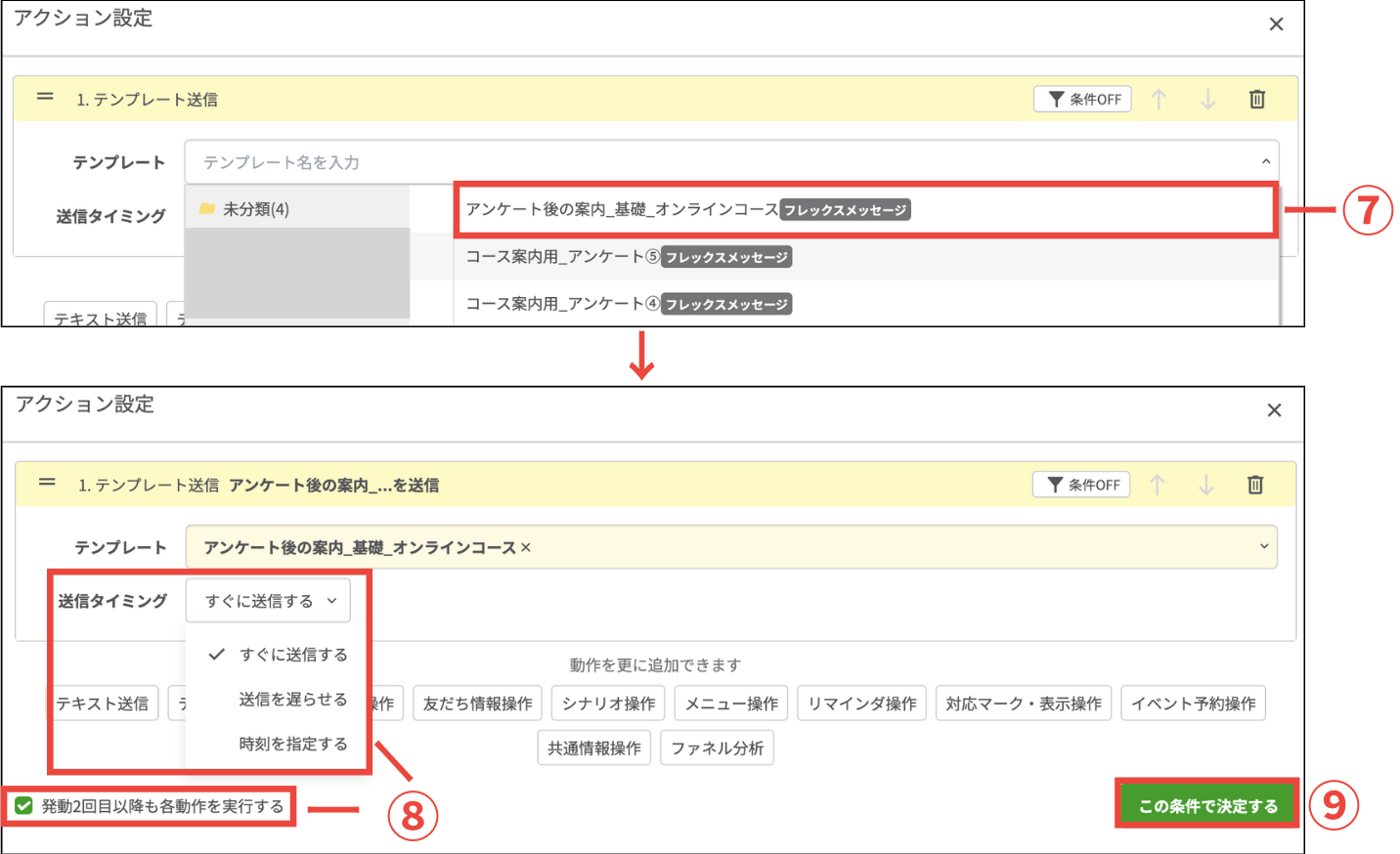
Task: Click the green この条件で決定する button
Action: click(1207, 806)
